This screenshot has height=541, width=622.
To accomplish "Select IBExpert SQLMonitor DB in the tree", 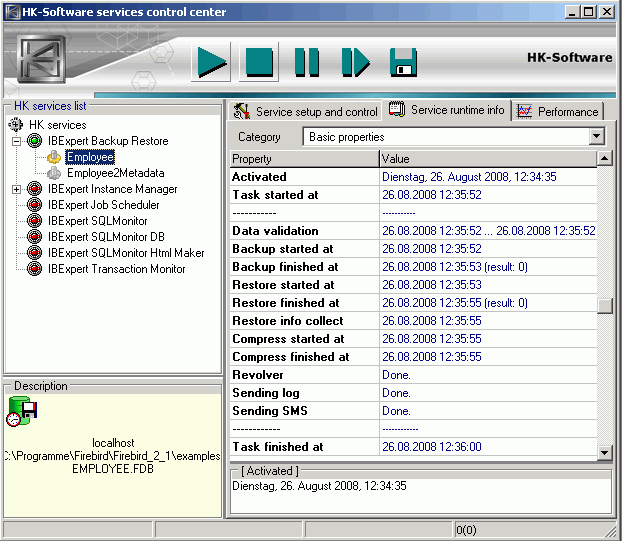I will pos(106,237).
